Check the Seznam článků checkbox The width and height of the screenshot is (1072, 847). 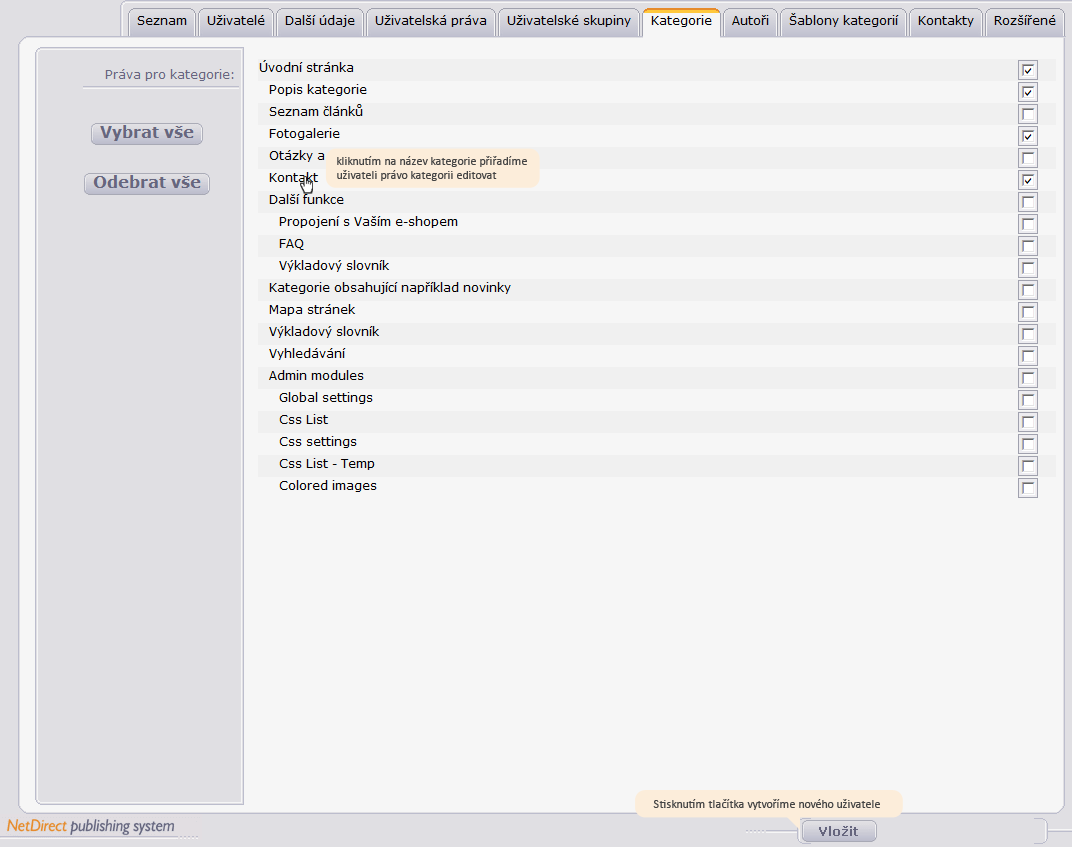(x=1028, y=113)
